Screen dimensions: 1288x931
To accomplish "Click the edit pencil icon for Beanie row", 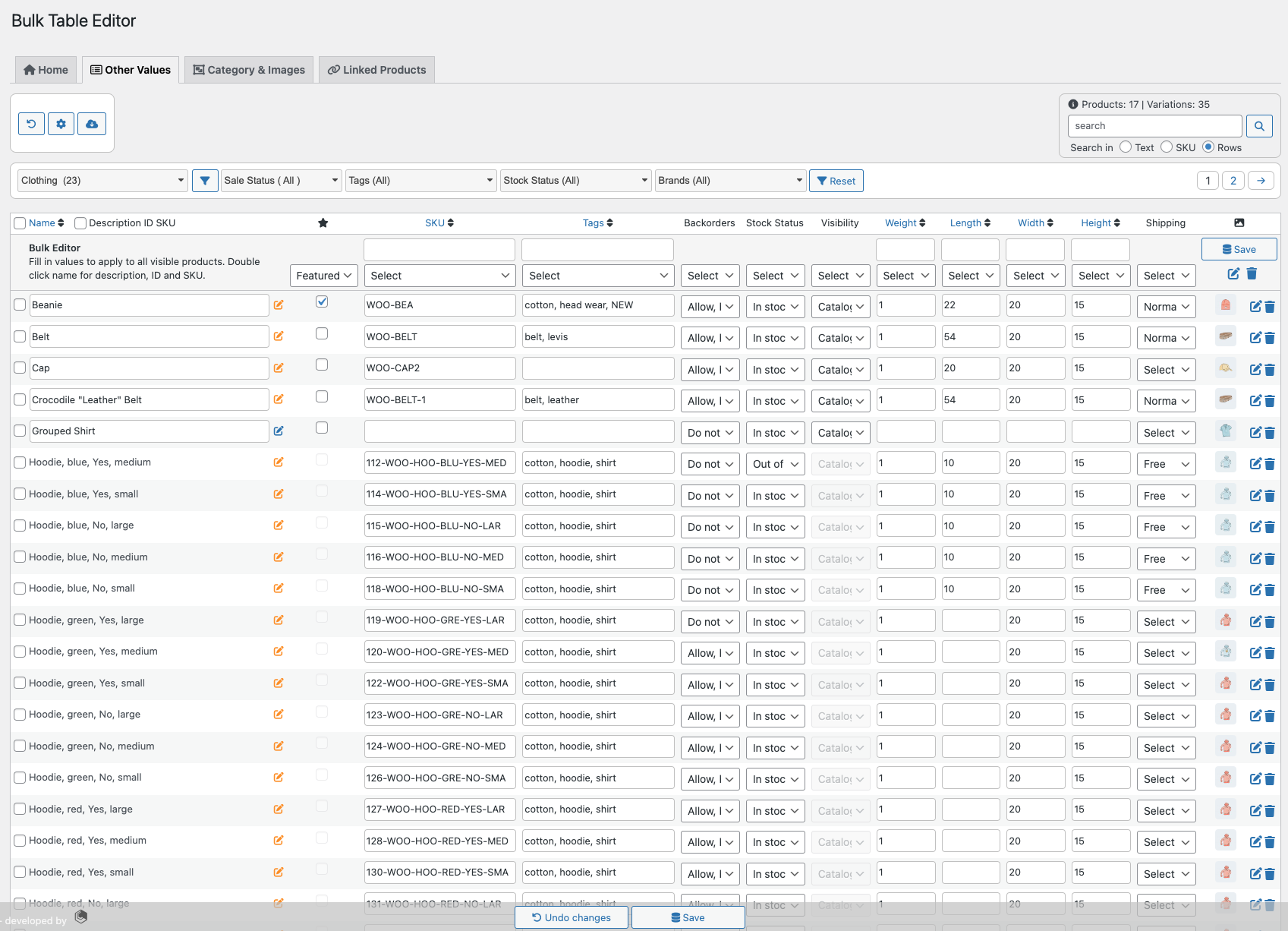I will [x=1256, y=306].
